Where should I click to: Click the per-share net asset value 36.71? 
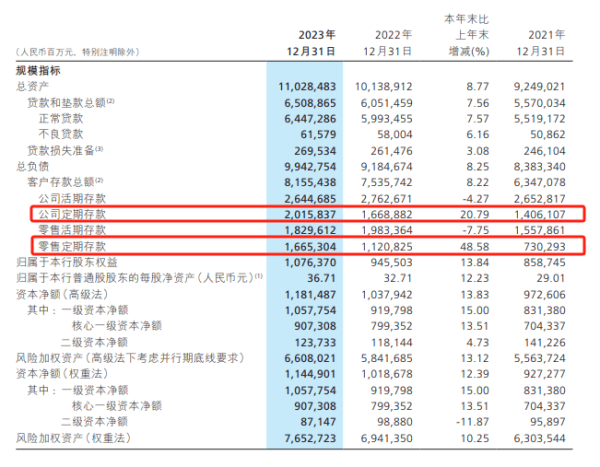(324, 275)
